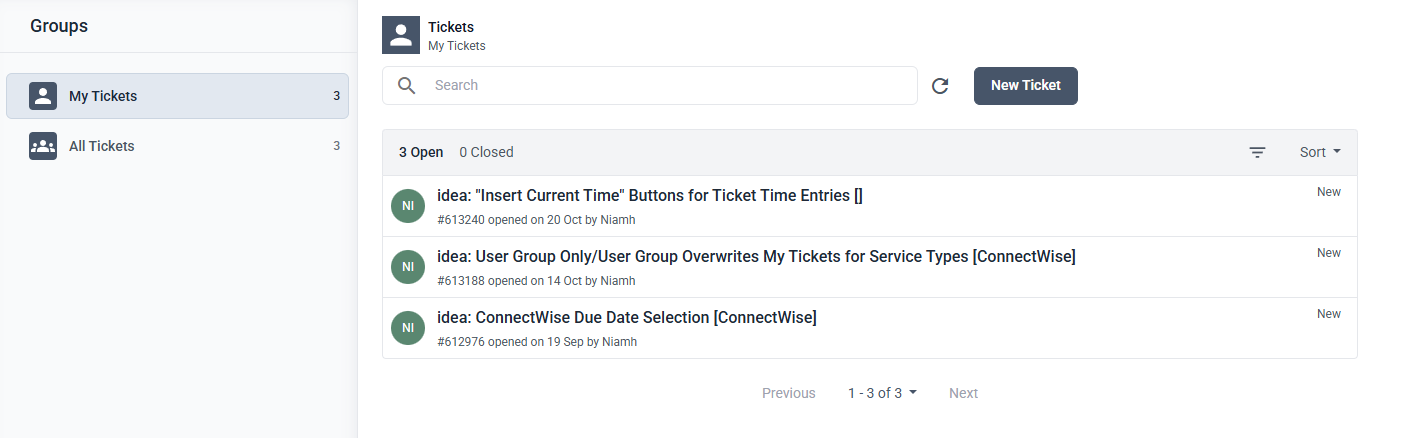Click the search magnifier icon
Screen dimensions: 1424x438
click(x=406, y=86)
